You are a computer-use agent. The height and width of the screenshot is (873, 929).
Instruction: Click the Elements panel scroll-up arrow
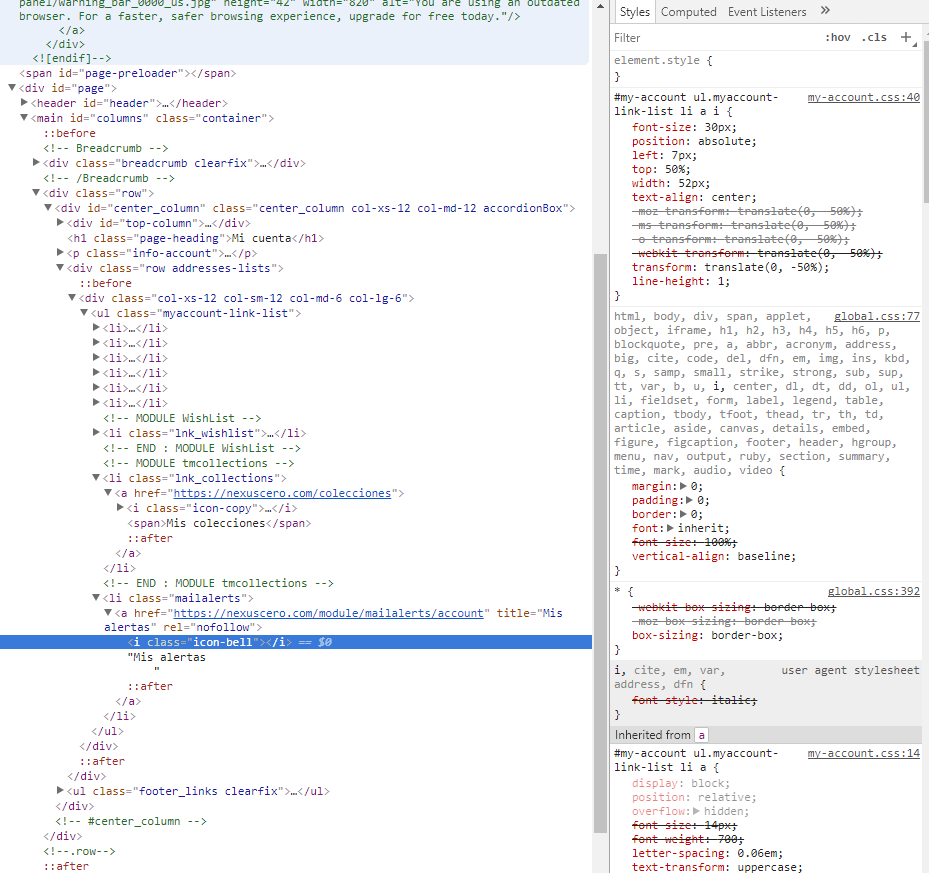coord(600,6)
